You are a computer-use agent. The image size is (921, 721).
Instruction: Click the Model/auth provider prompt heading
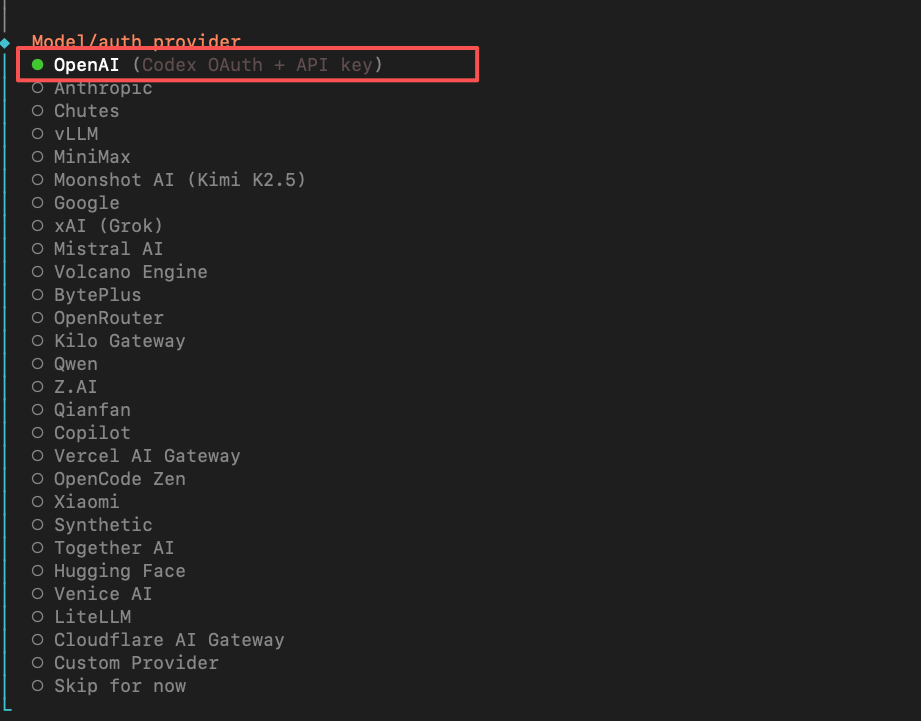136,42
